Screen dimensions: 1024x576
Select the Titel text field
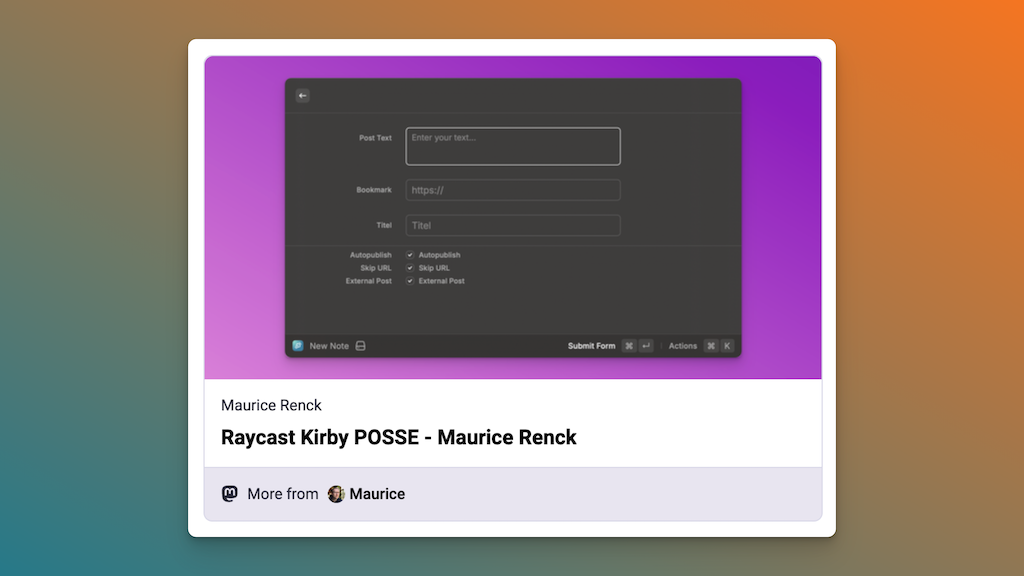pos(512,225)
